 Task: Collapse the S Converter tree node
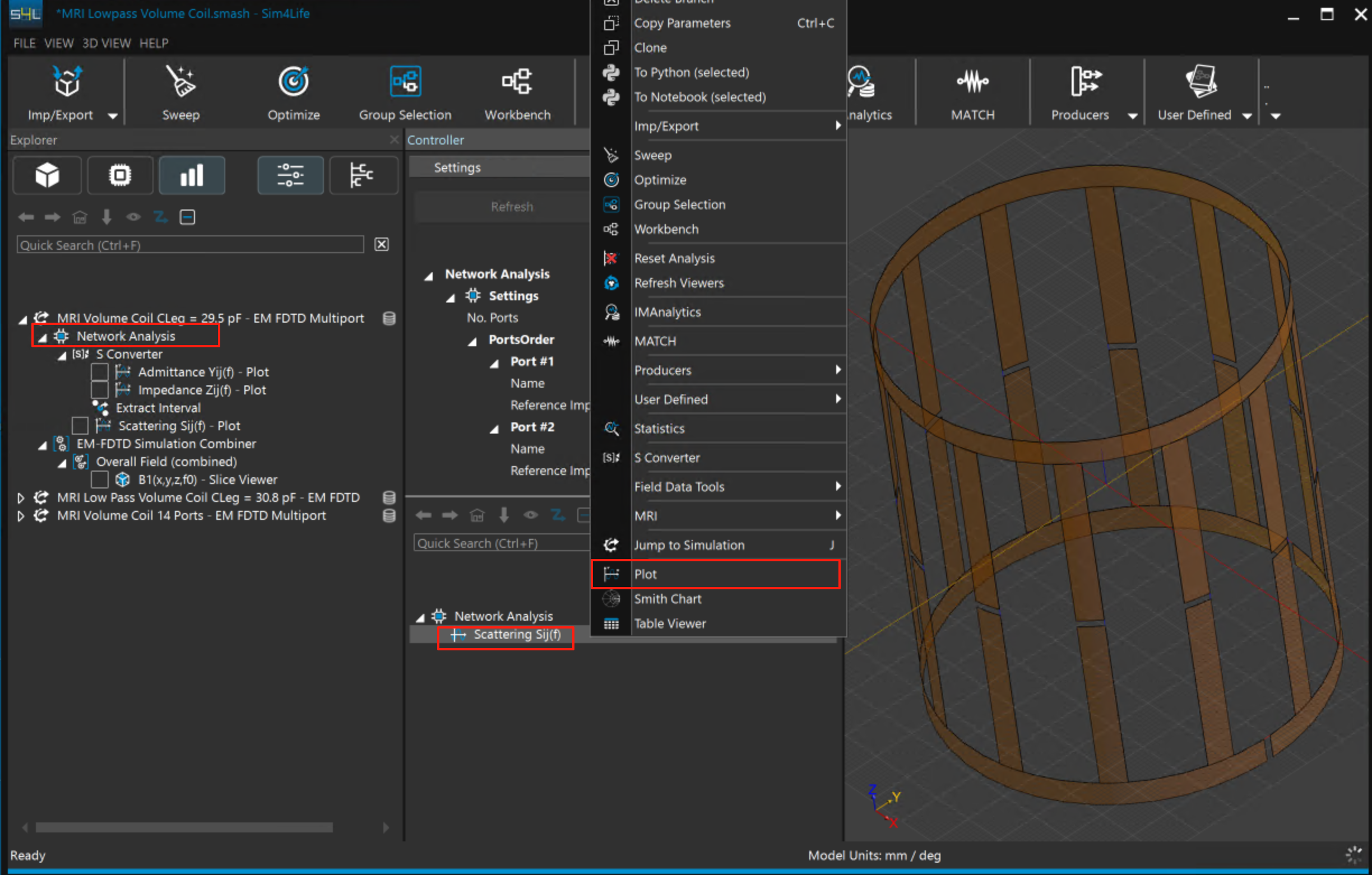tap(62, 356)
